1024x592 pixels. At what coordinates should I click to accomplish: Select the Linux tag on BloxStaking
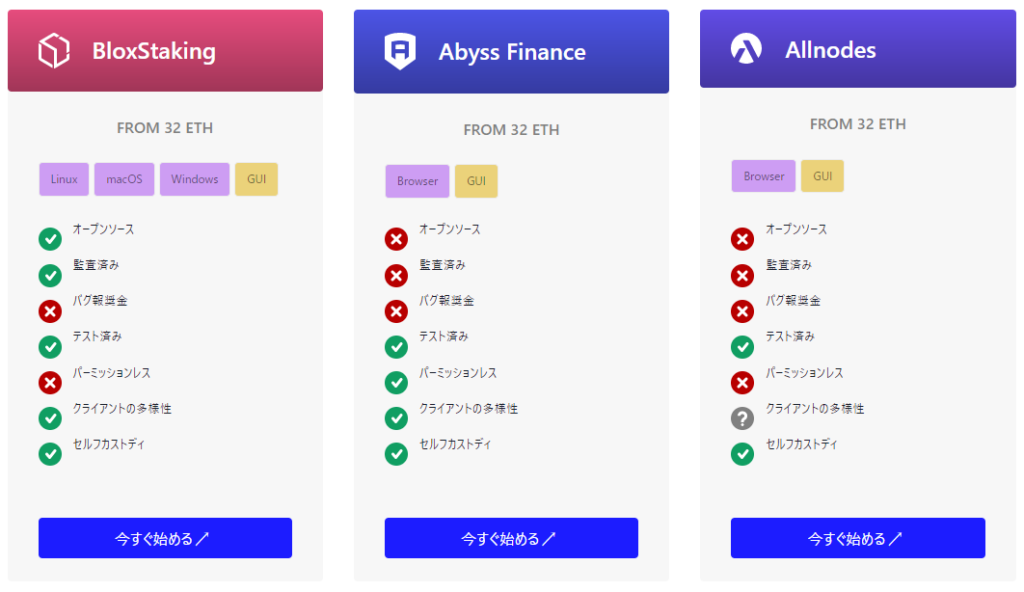(x=64, y=179)
